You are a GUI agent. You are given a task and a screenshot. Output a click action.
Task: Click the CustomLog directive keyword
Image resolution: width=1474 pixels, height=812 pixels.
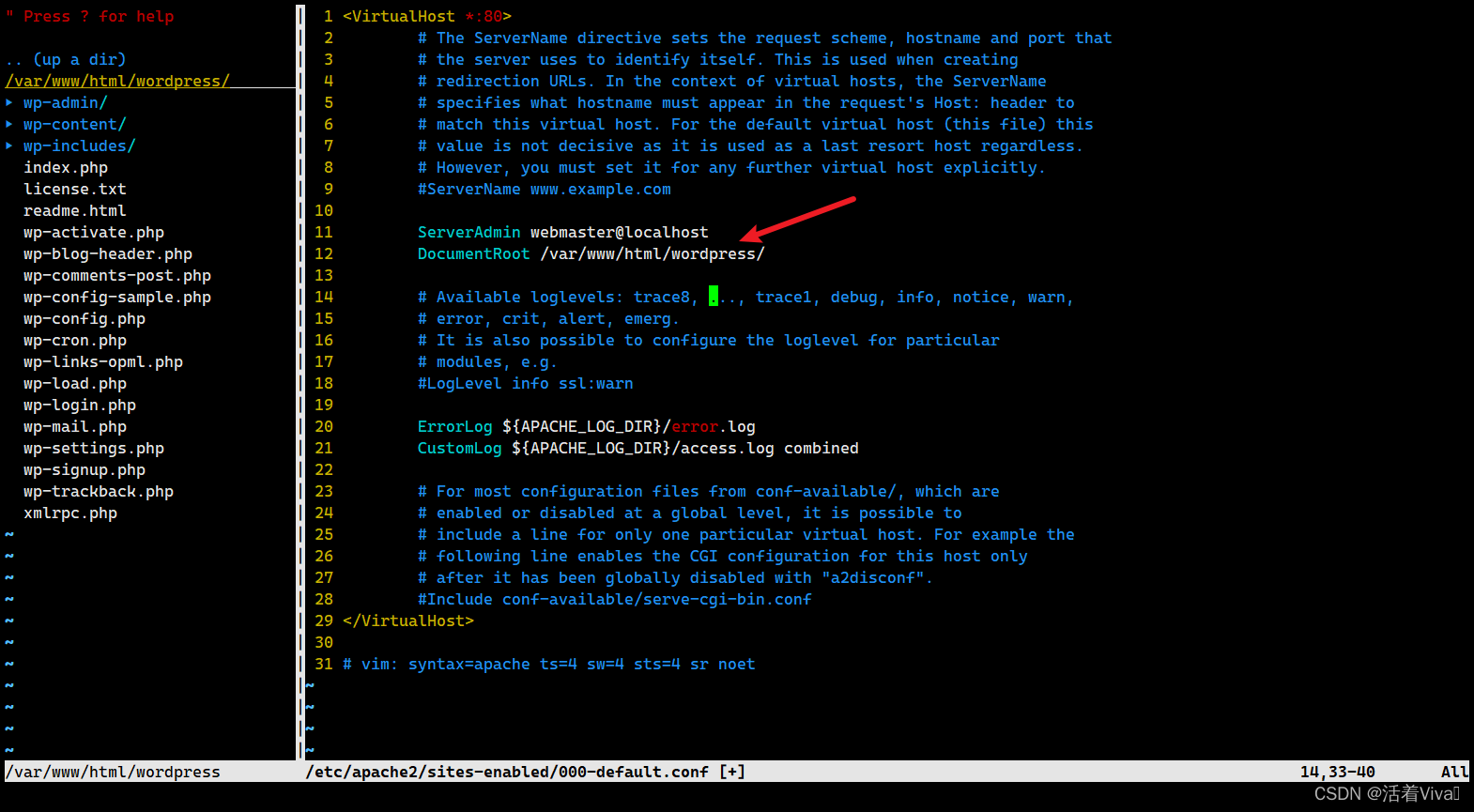coord(460,448)
